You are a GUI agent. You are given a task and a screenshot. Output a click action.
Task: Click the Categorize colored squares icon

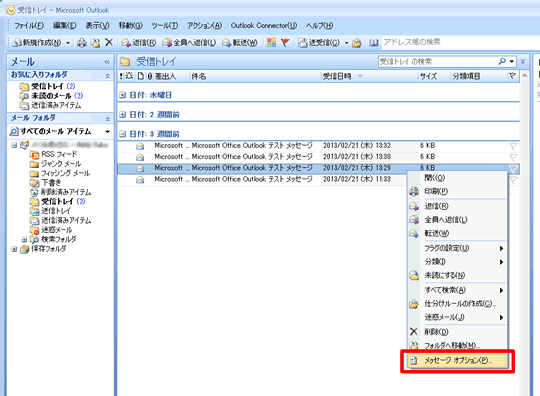click(x=271, y=43)
